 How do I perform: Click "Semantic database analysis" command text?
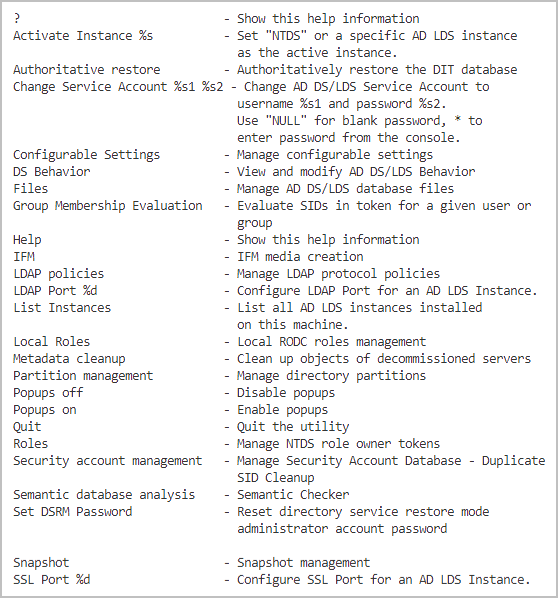point(104,495)
